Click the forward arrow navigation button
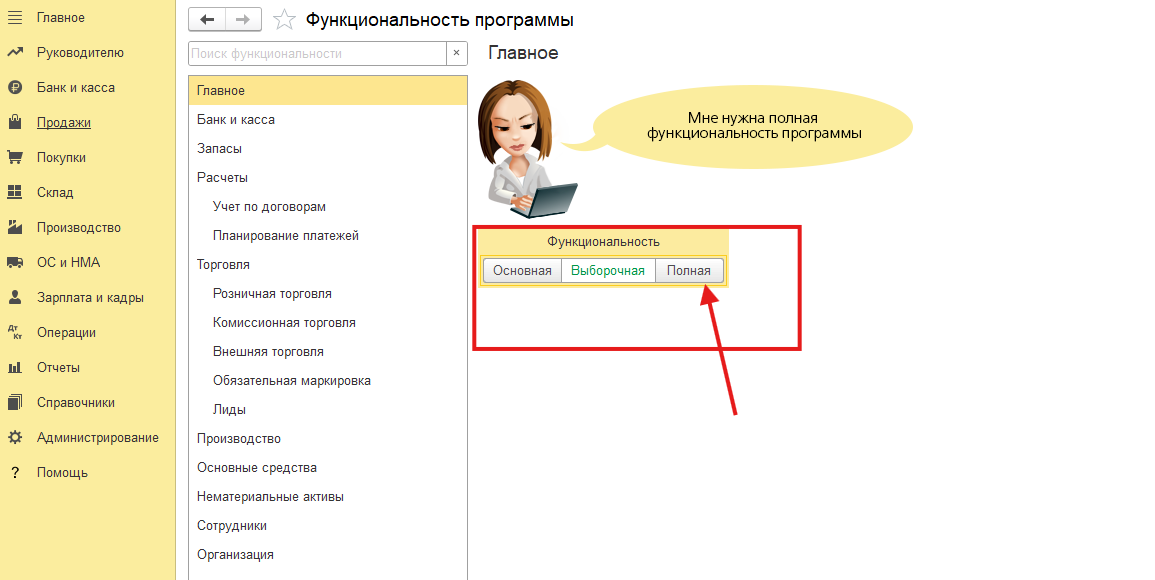 tap(243, 19)
